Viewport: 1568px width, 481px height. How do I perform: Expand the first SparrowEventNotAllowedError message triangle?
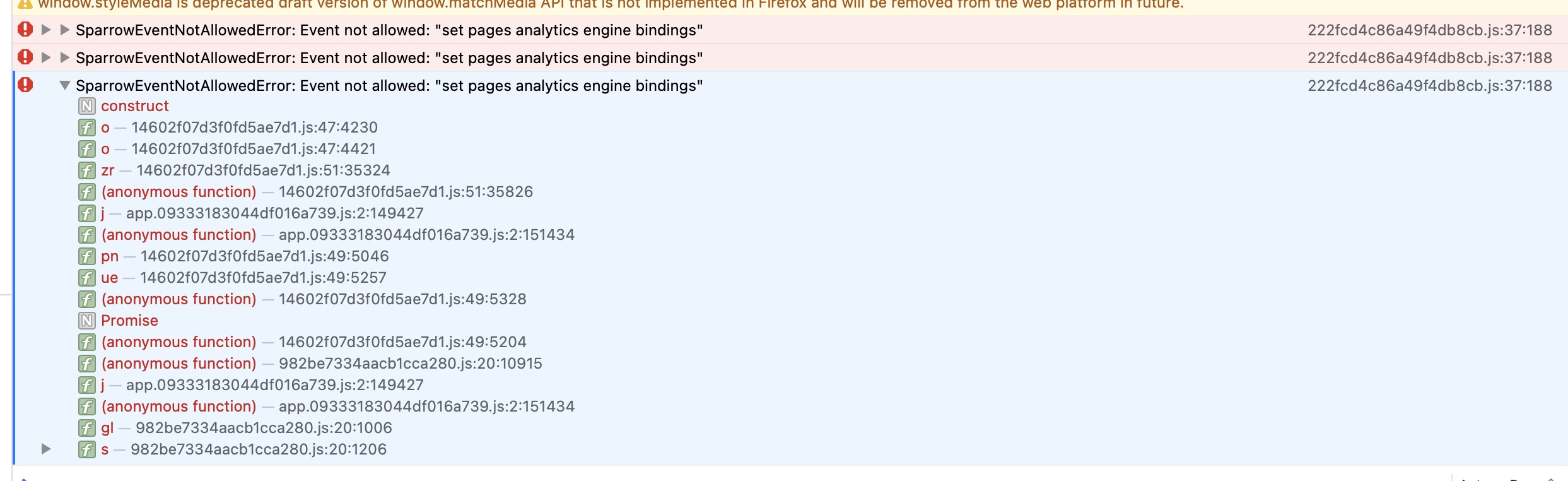tap(64, 30)
